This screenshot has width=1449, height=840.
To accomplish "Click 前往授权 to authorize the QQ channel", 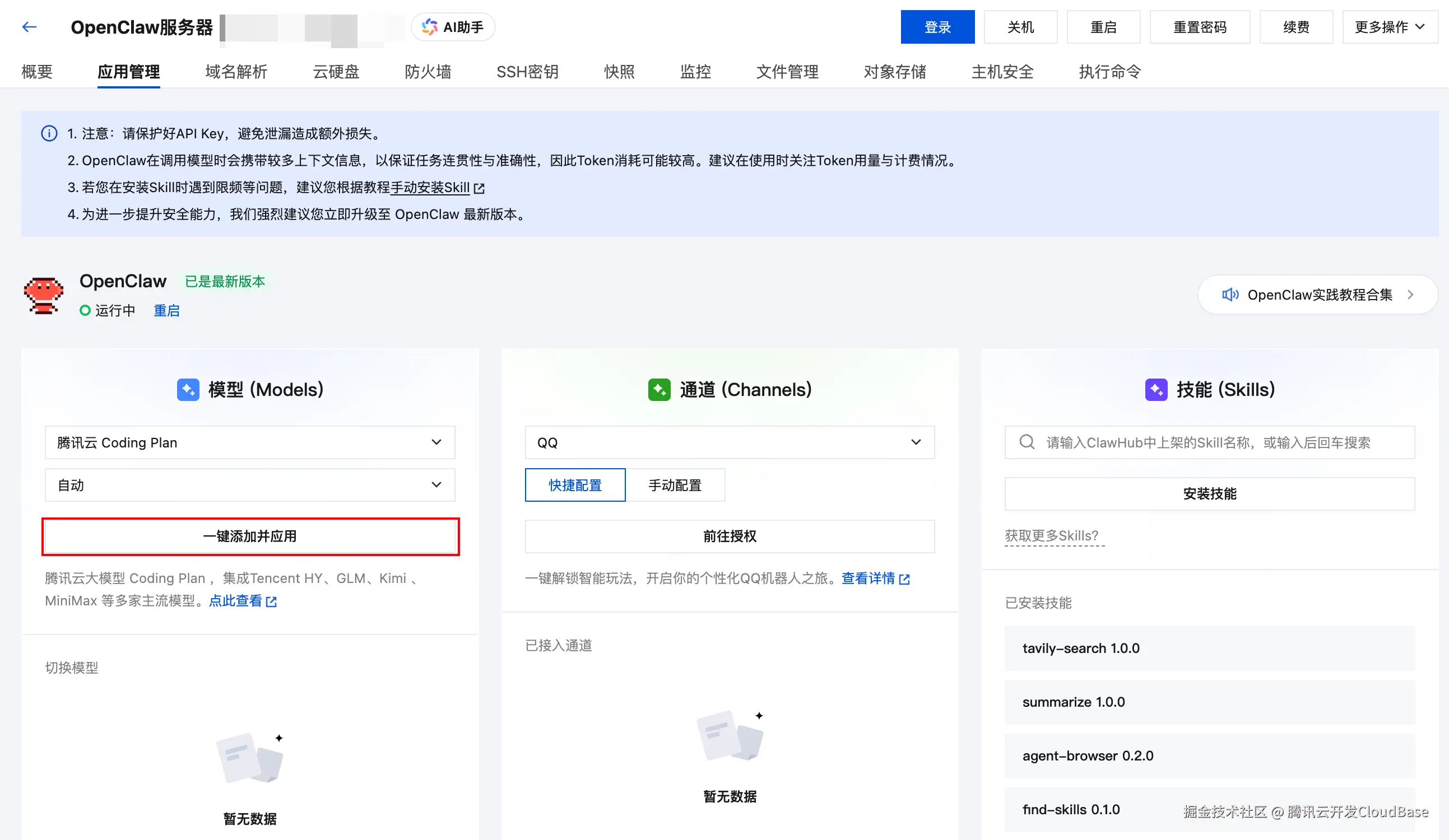I will point(730,536).
